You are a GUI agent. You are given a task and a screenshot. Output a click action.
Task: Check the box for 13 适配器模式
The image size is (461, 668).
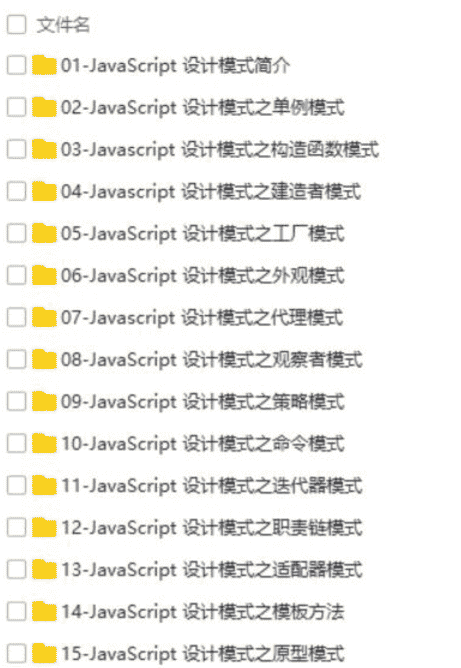click(x=17, y=570)
